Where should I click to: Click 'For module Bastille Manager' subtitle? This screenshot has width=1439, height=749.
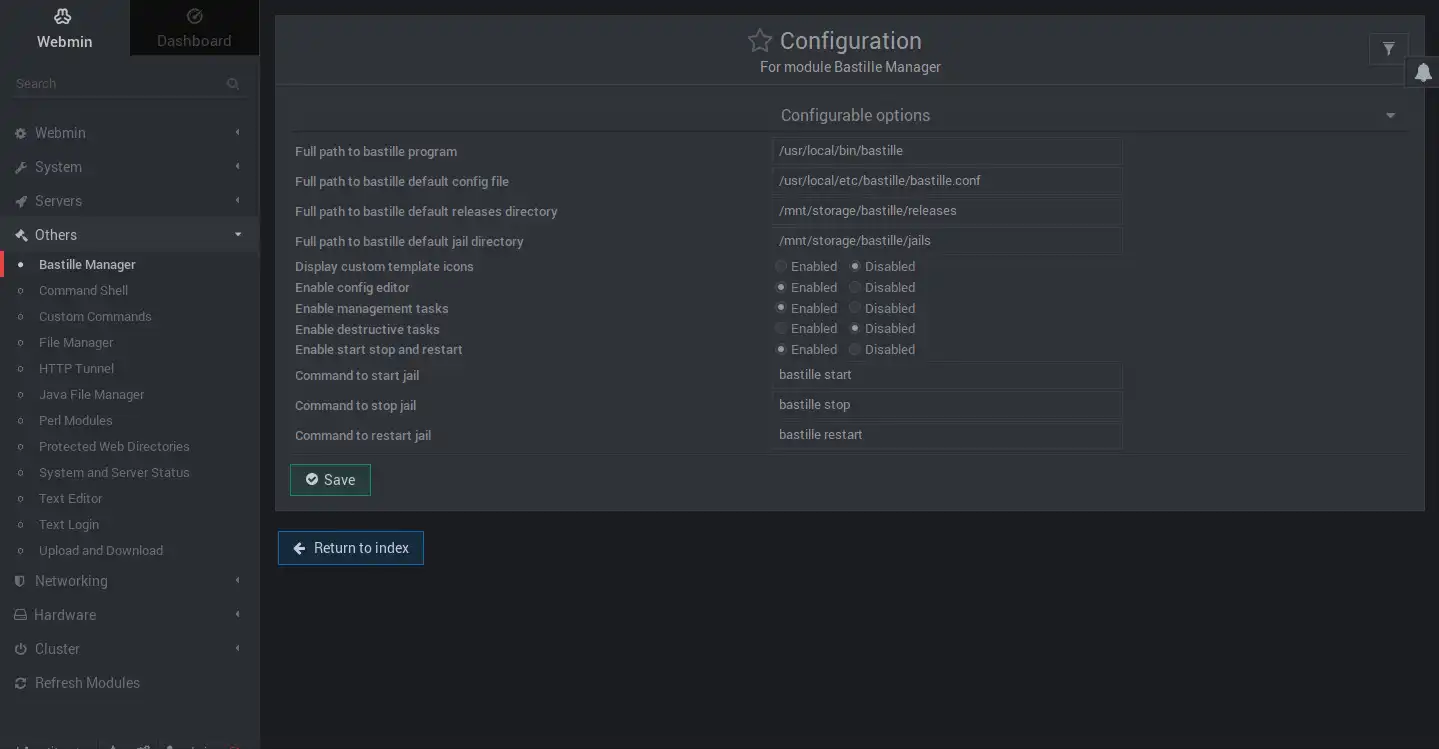pos(850,67)
